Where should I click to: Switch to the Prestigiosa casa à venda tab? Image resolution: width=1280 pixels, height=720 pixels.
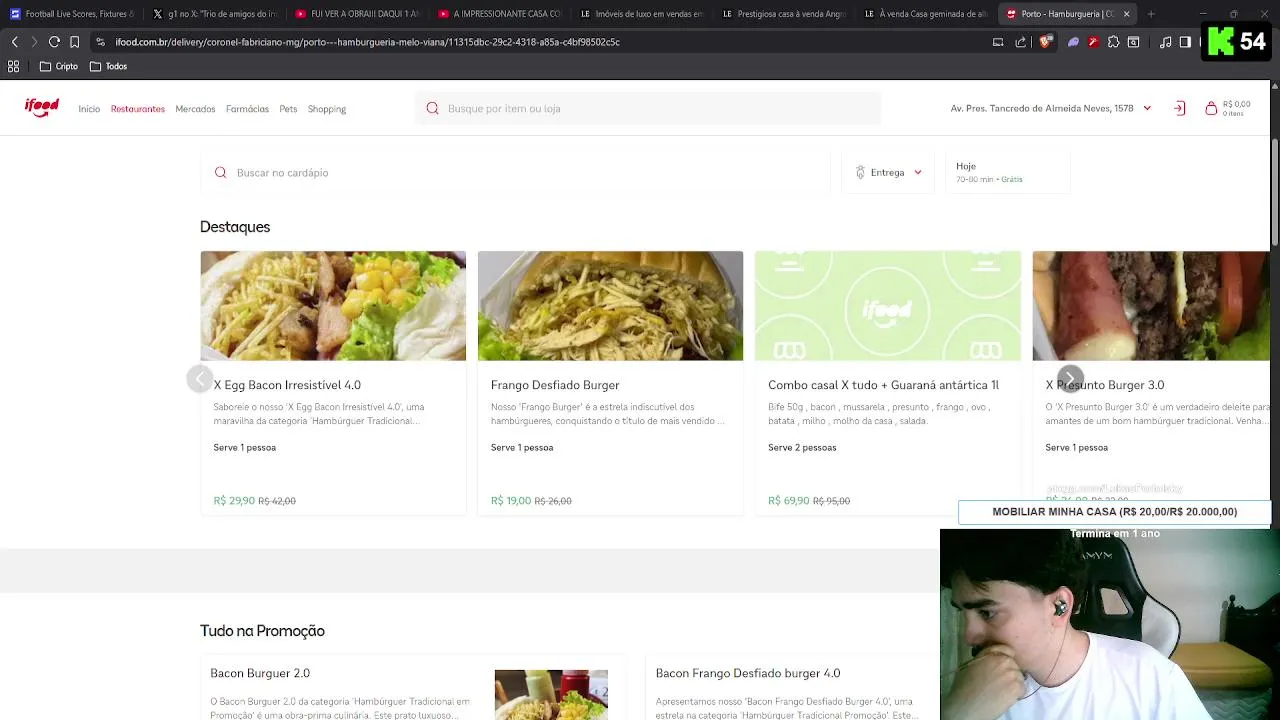(x=783, y=14)
